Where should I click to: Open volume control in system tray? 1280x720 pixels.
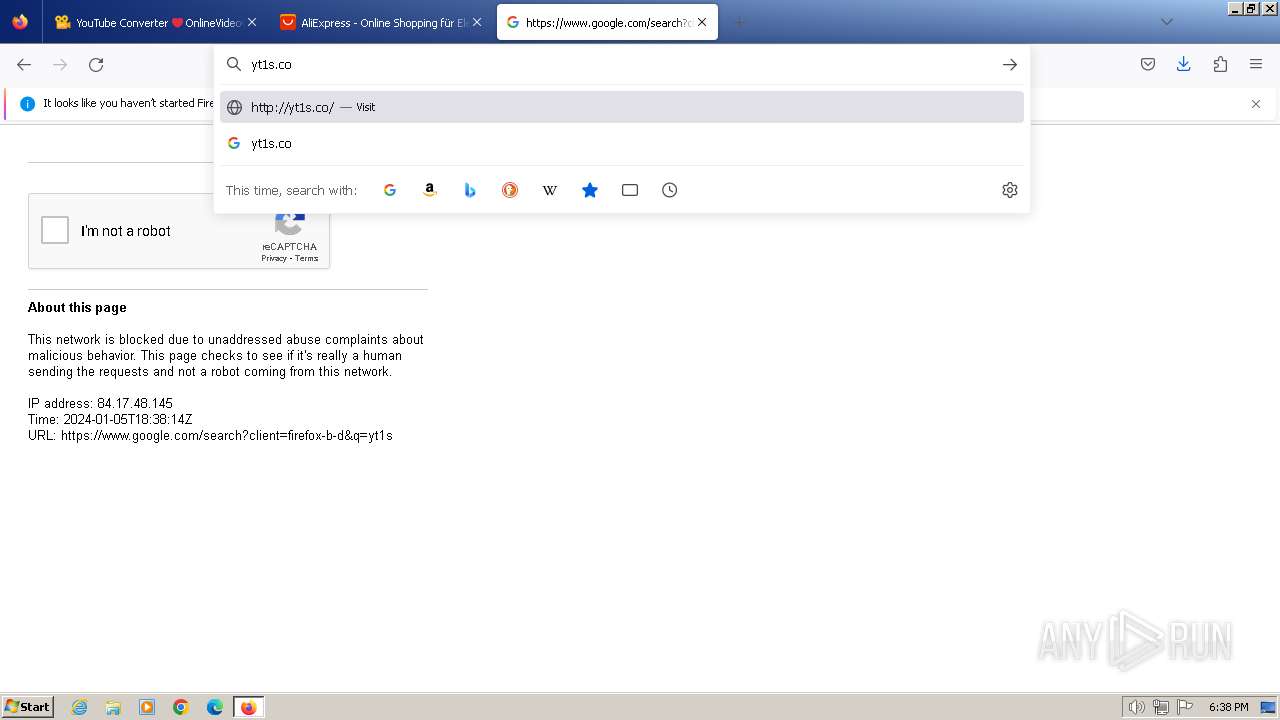point(1136,707)
